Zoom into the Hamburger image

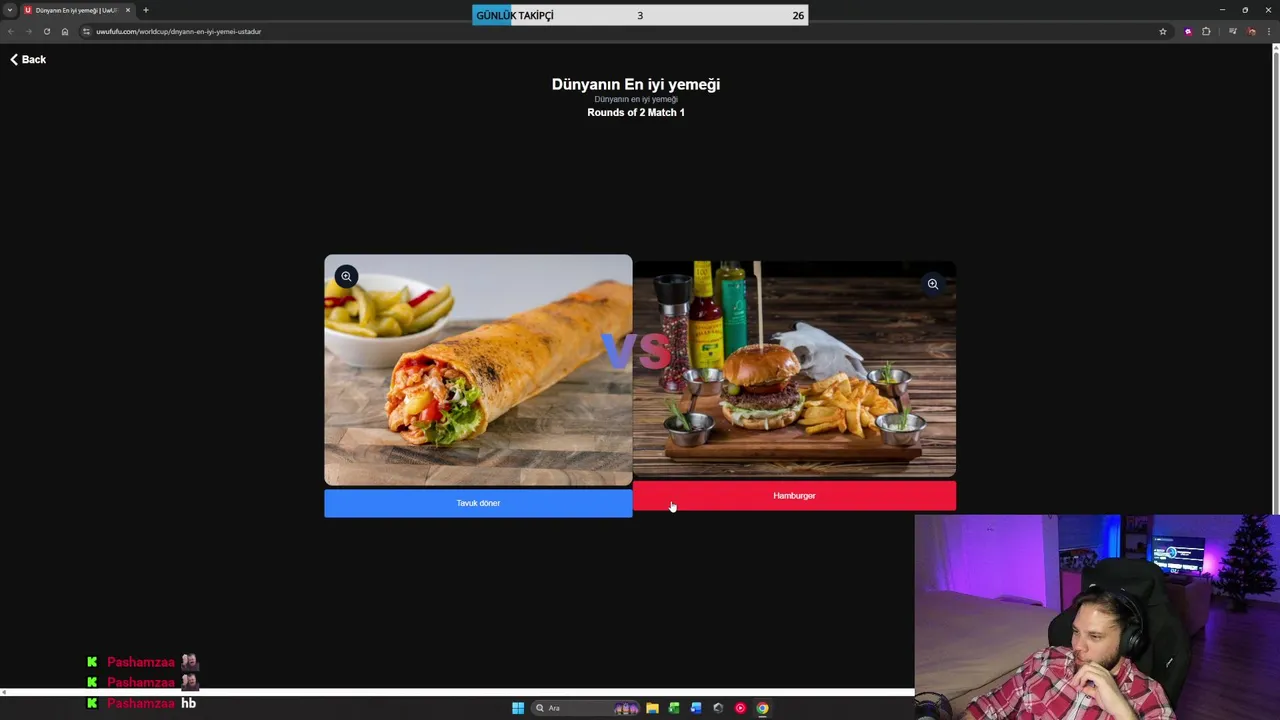(x=932, y=284)
